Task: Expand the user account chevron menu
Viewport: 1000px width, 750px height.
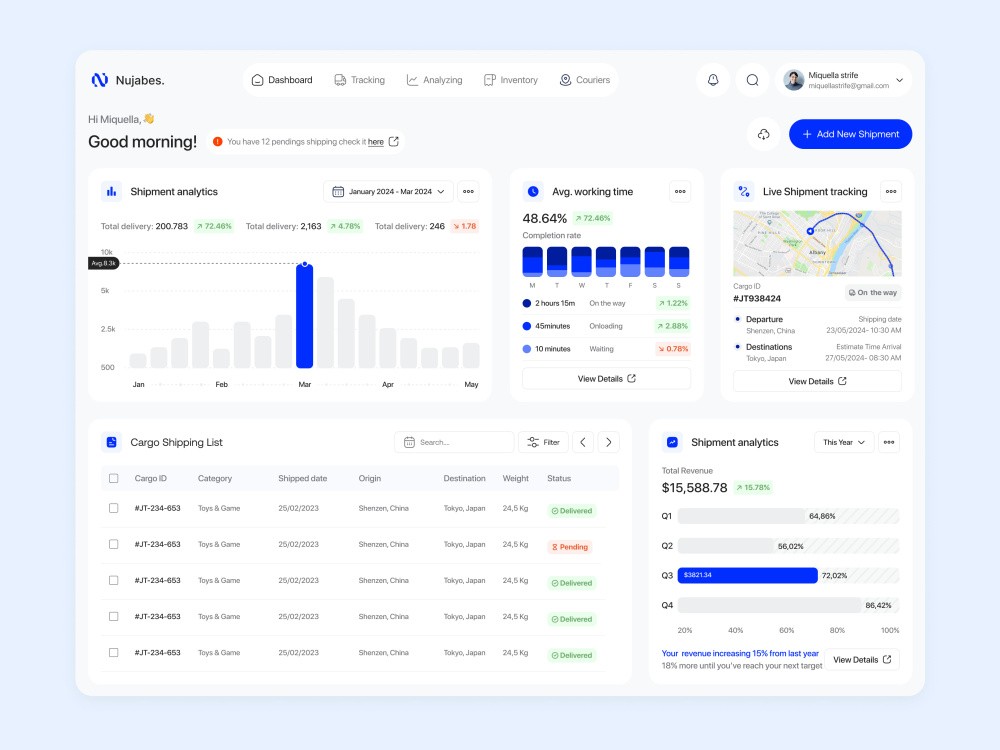Action: tap(899, 80)
